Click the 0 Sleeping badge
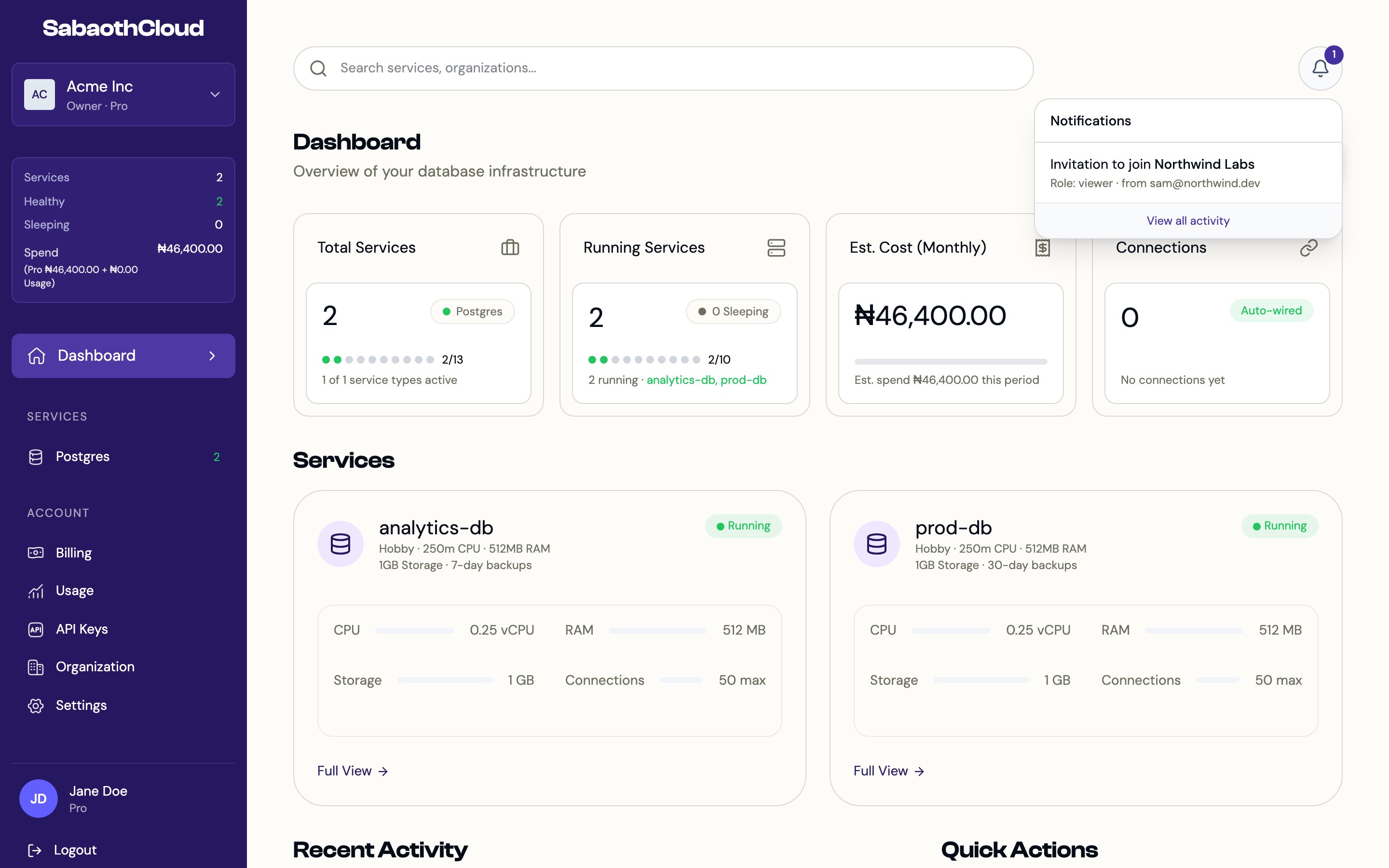The width and height of the screenshot is (1389, 868). click(x=733, y=312)
